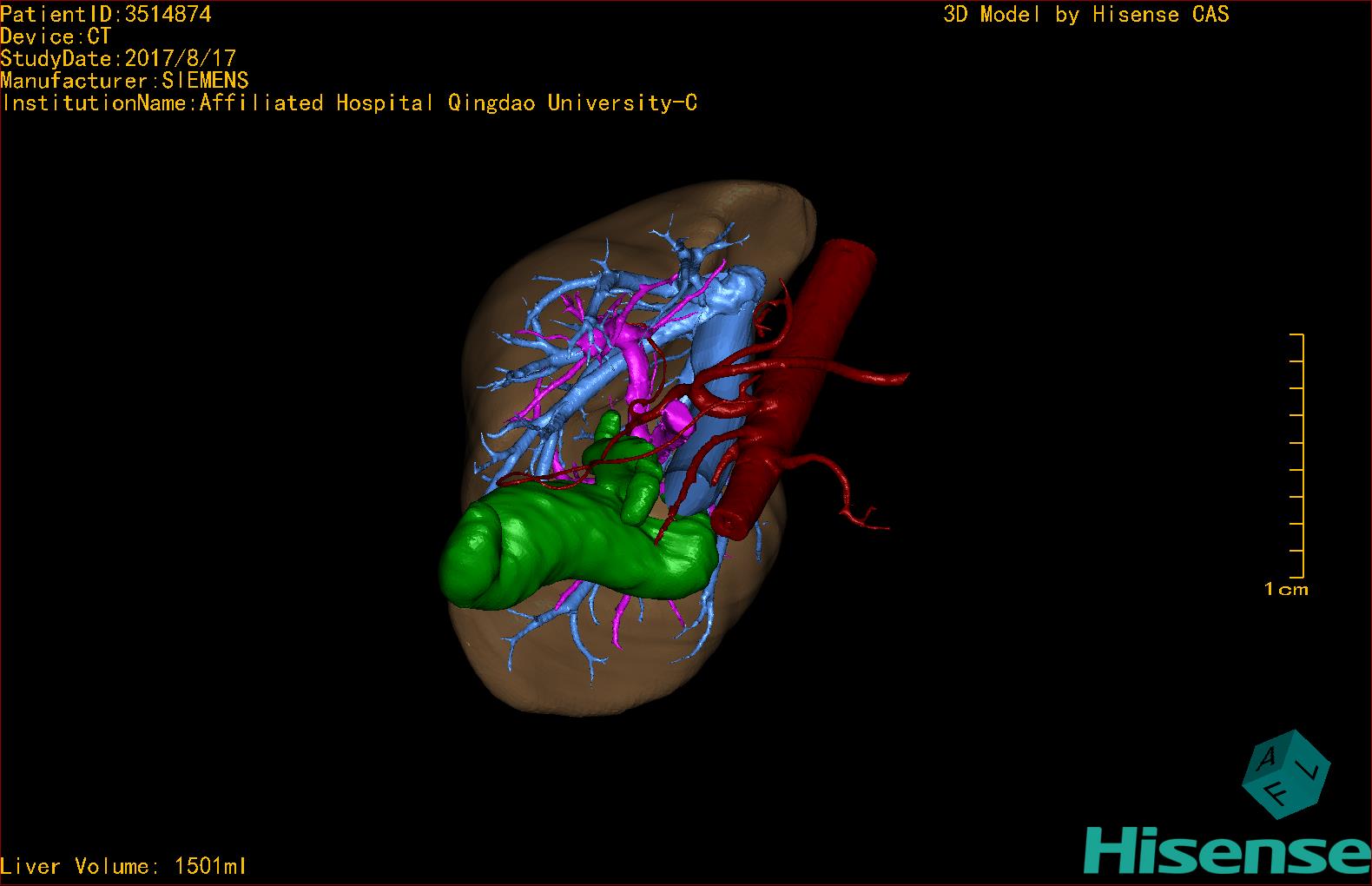Click the "Liver Volume: 1501ml" text

[x=123, y=866]
